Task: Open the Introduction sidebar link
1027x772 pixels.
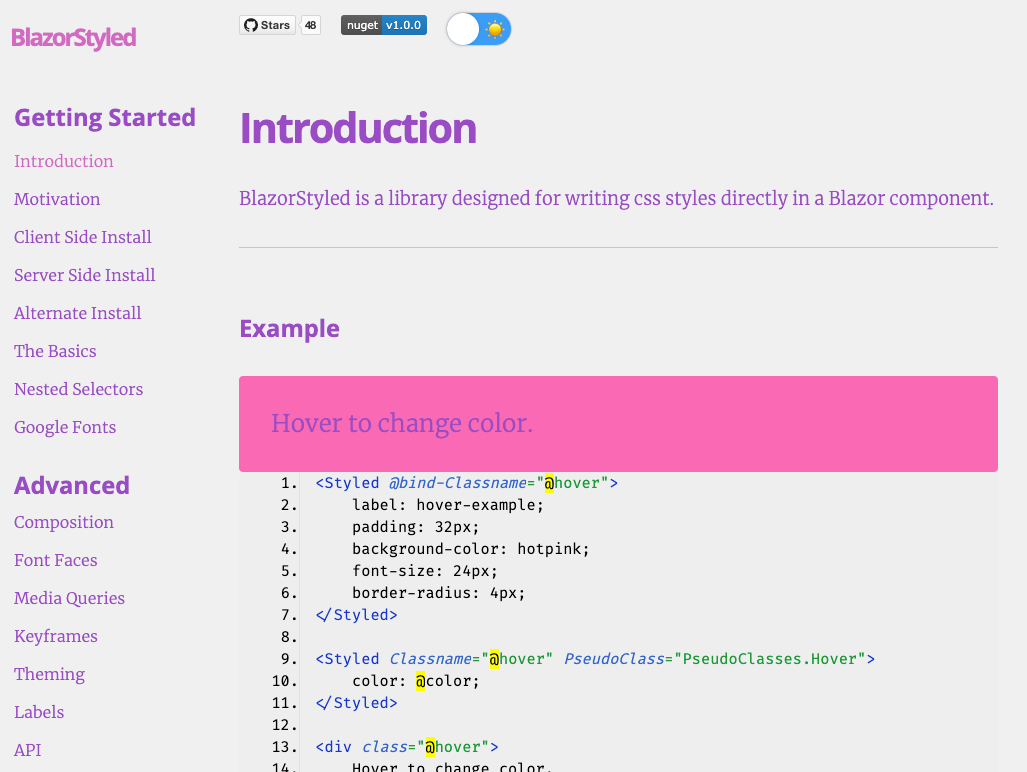Action: tap(64, 161)
